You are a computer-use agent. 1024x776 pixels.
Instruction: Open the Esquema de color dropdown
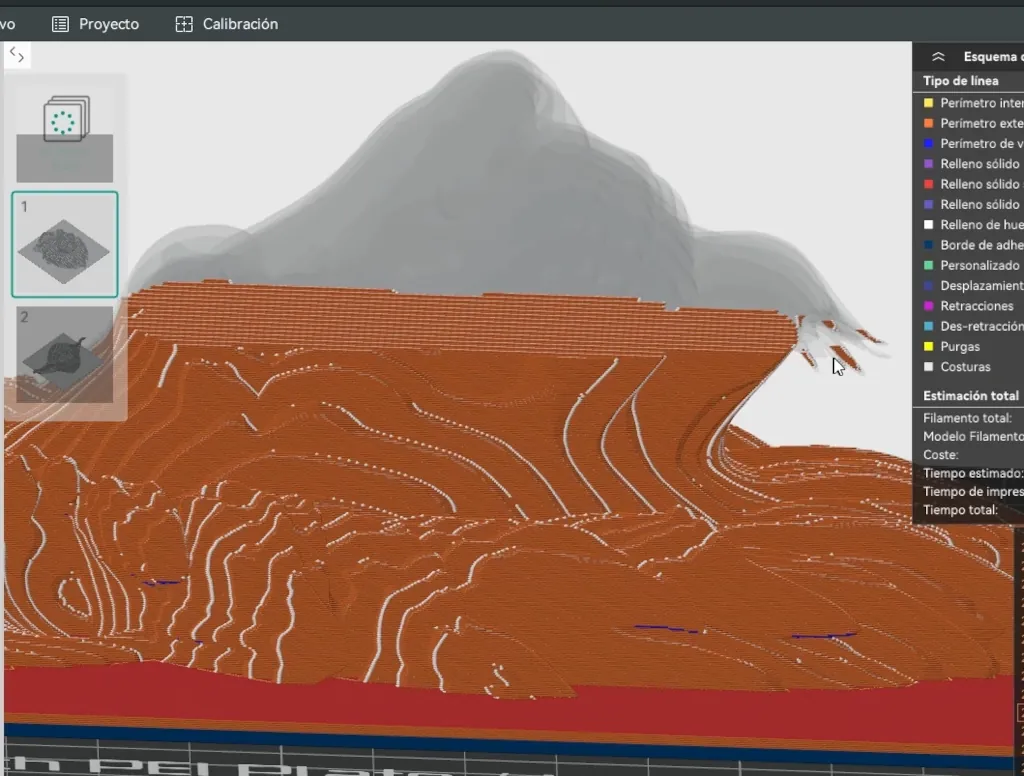click(x=992, y=57)
